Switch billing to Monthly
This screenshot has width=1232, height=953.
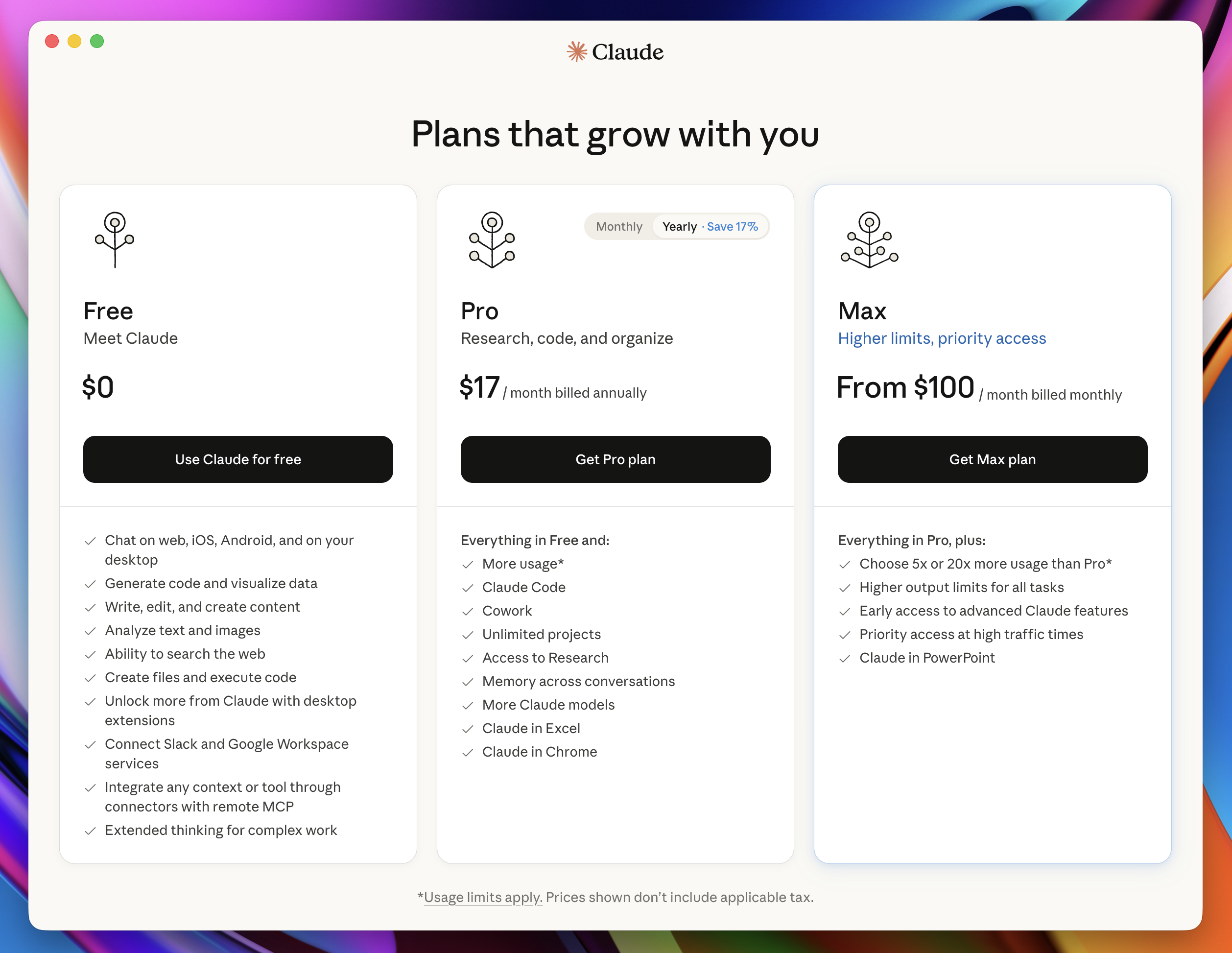[x=618, y=226]
